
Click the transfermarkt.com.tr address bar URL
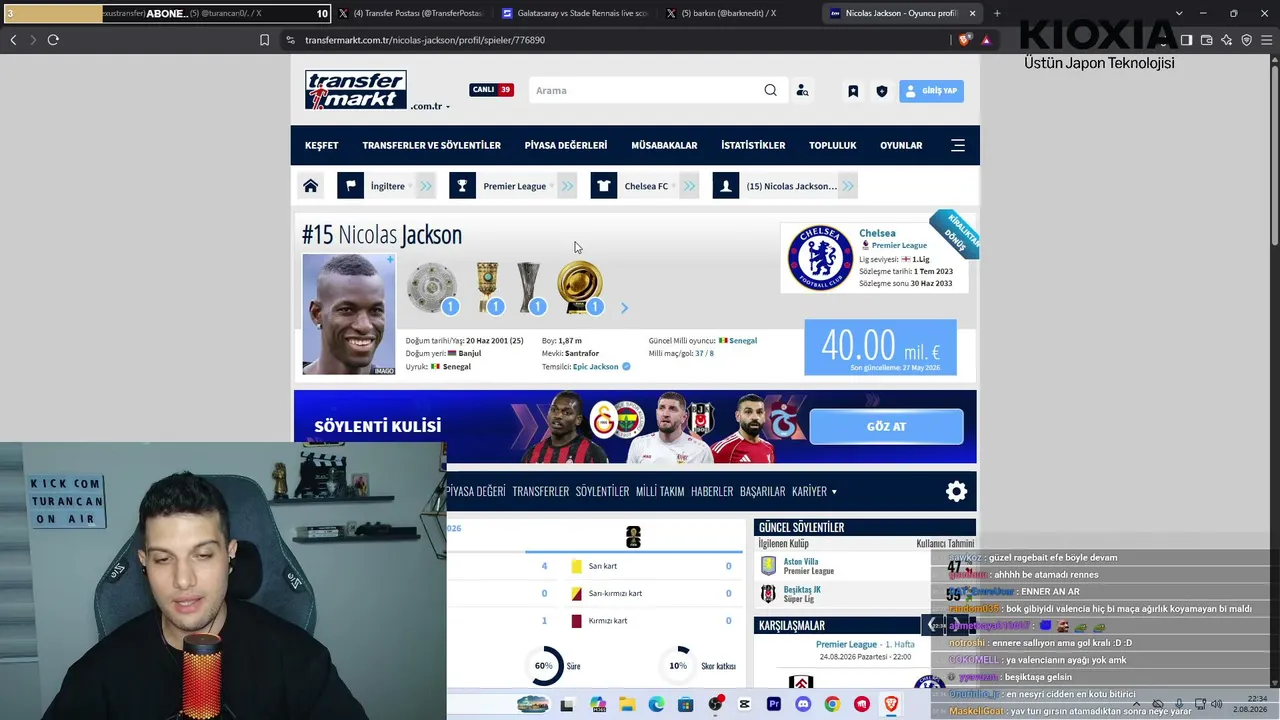point(425,40)
